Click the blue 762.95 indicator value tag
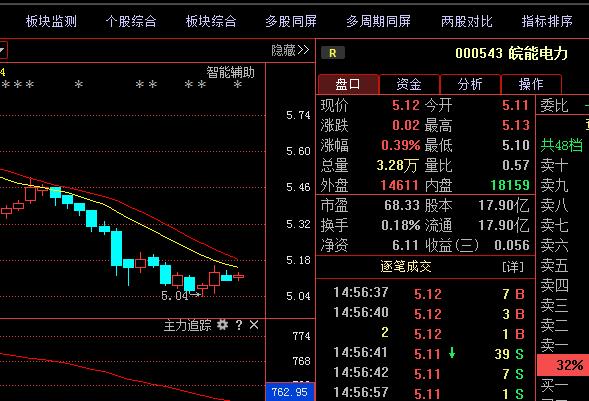Viewport: 589px width, 401px height. point(290,392)
